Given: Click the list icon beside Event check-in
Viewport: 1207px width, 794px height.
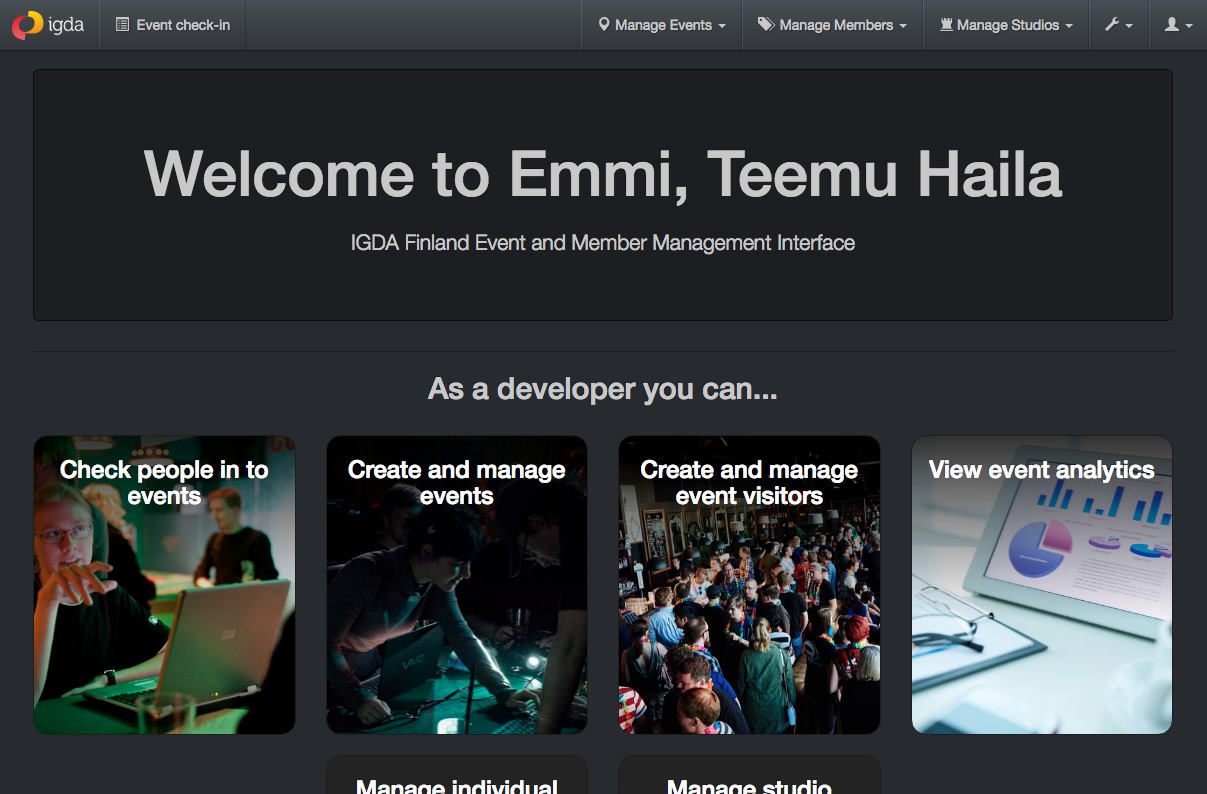Looking at the screenshot, I should pos(122,25).
